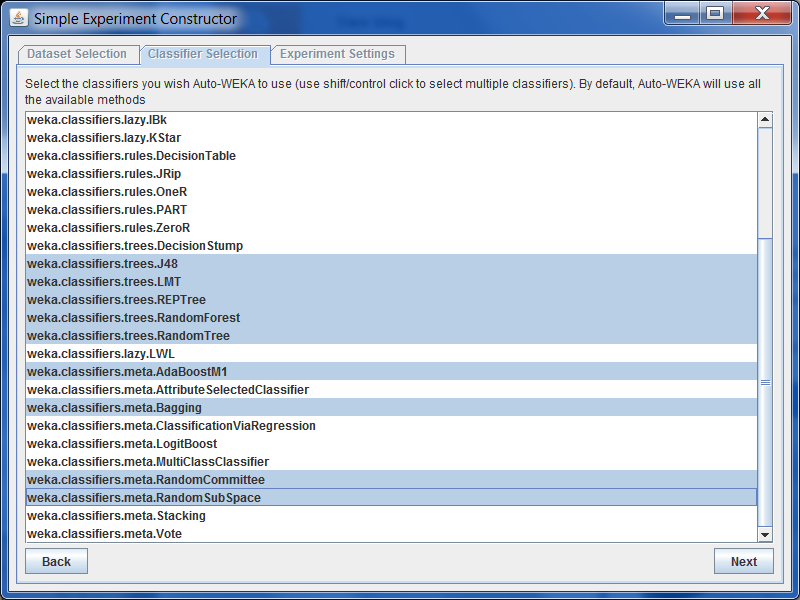Select weka.classifiers.lazy.IBk
This screenshot has height=600, width=800.
pos(391,120)
